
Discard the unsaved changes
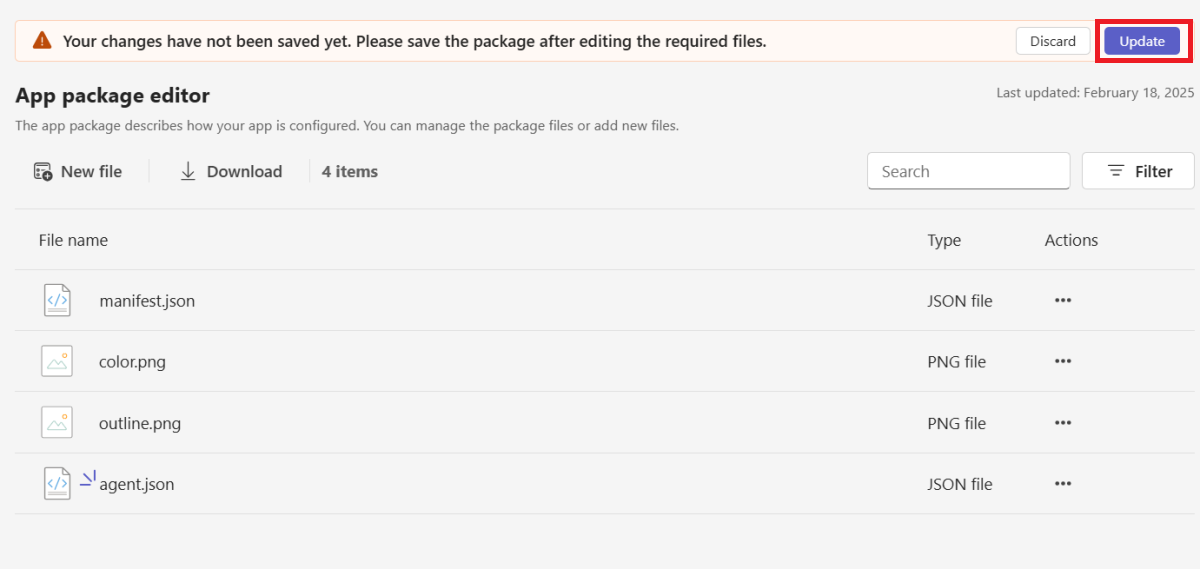pyautogui.click(x=1053, y=41)
